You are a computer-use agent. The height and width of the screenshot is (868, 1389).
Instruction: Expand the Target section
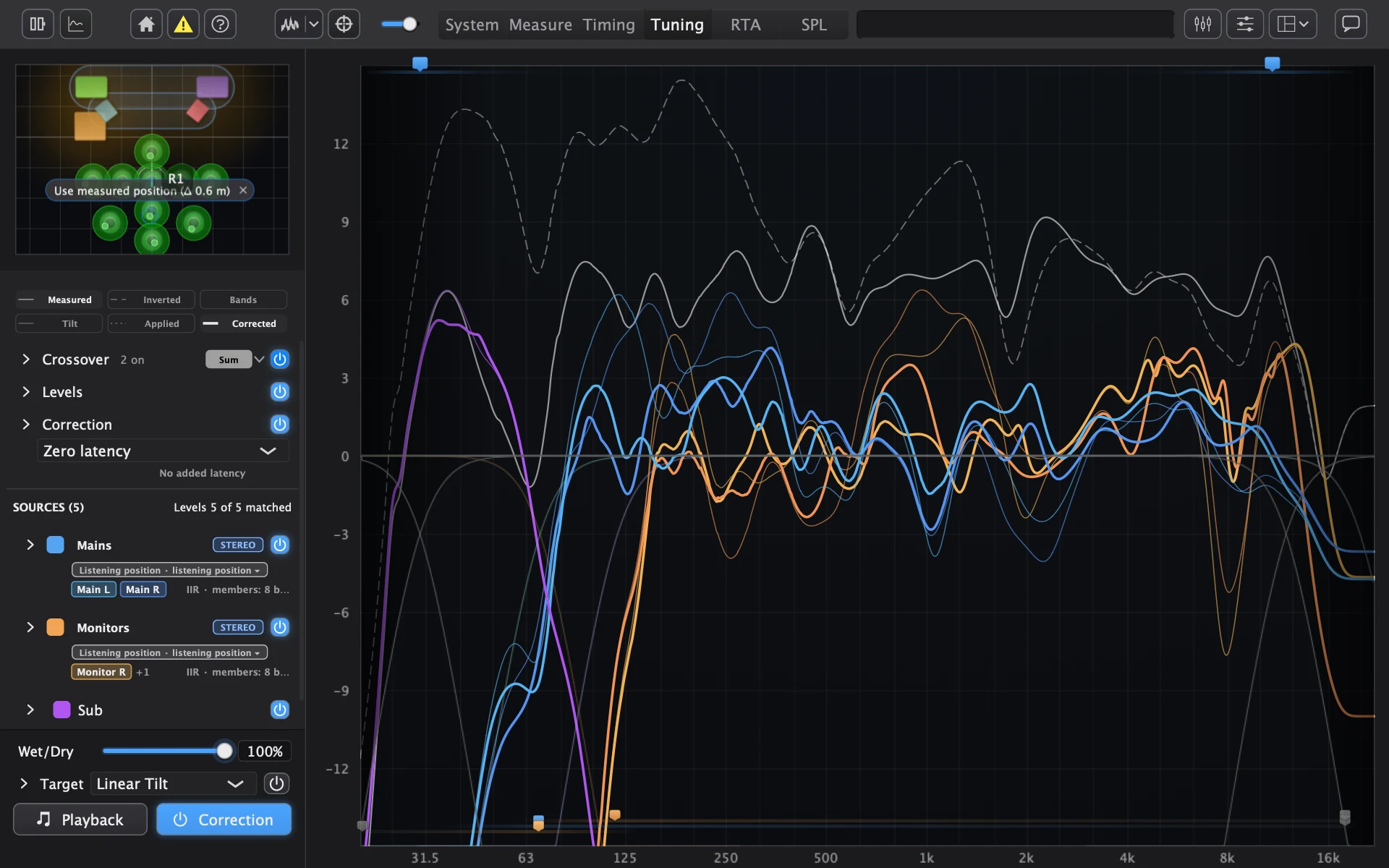[24, 783]
